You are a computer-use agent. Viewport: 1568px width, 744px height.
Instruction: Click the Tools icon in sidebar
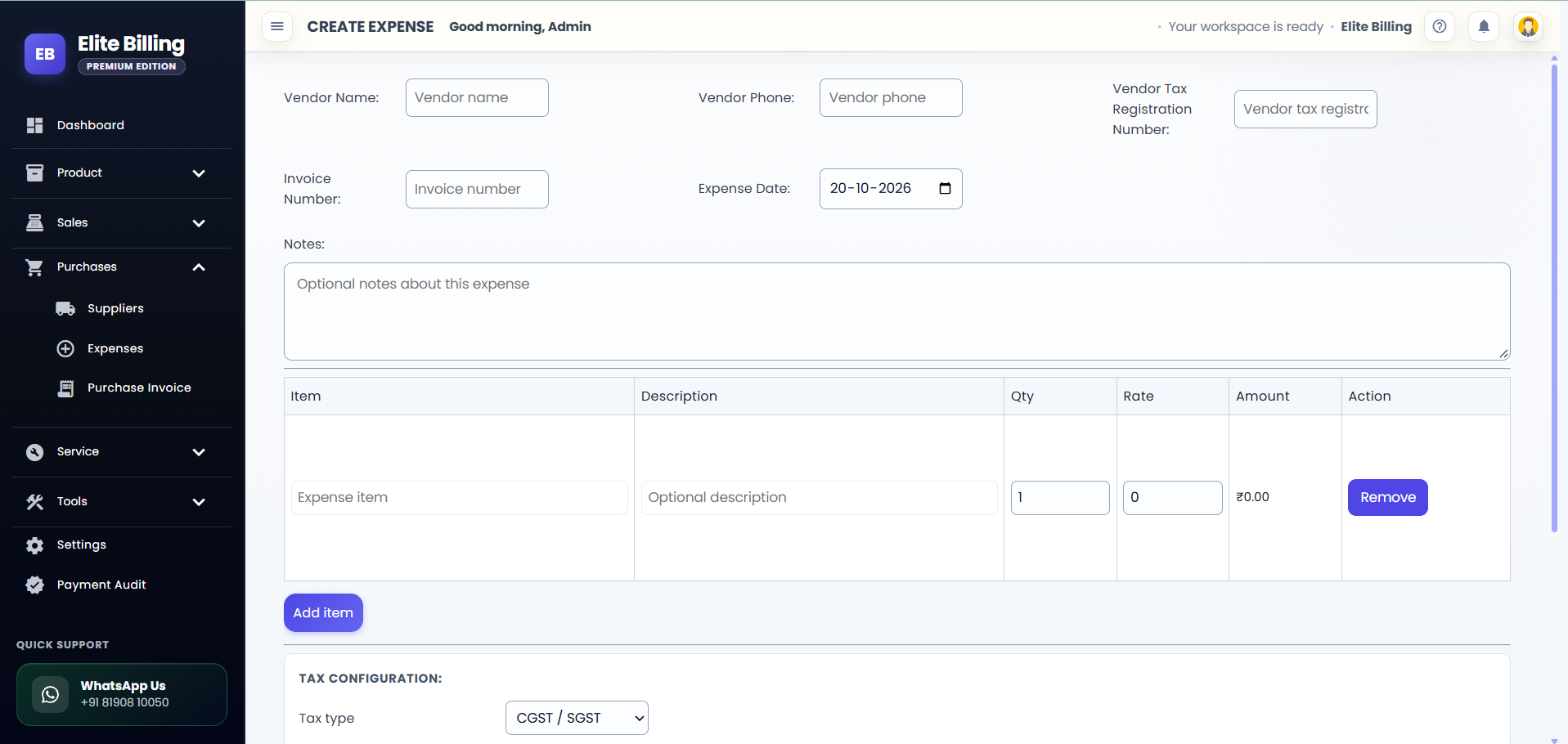[x=34, y=502]
